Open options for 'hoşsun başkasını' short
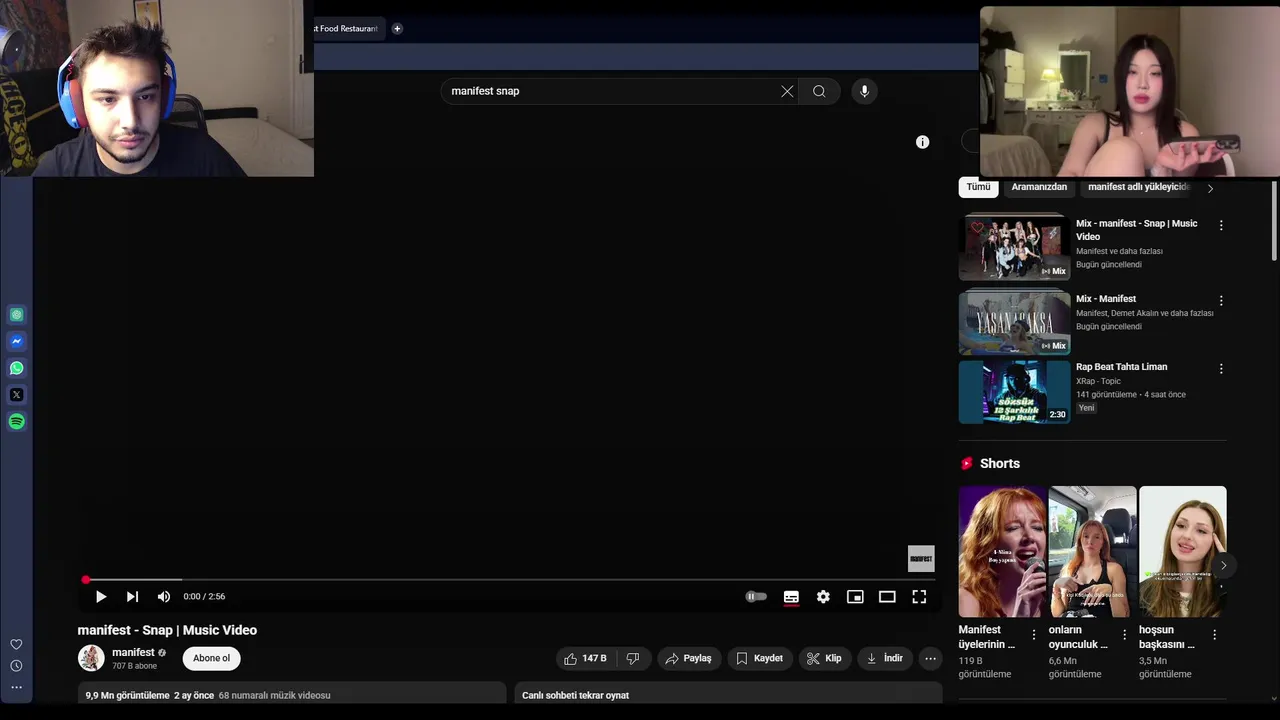Image resolution: width=1280 pixels, height=720 pixels. point(1214,635)
